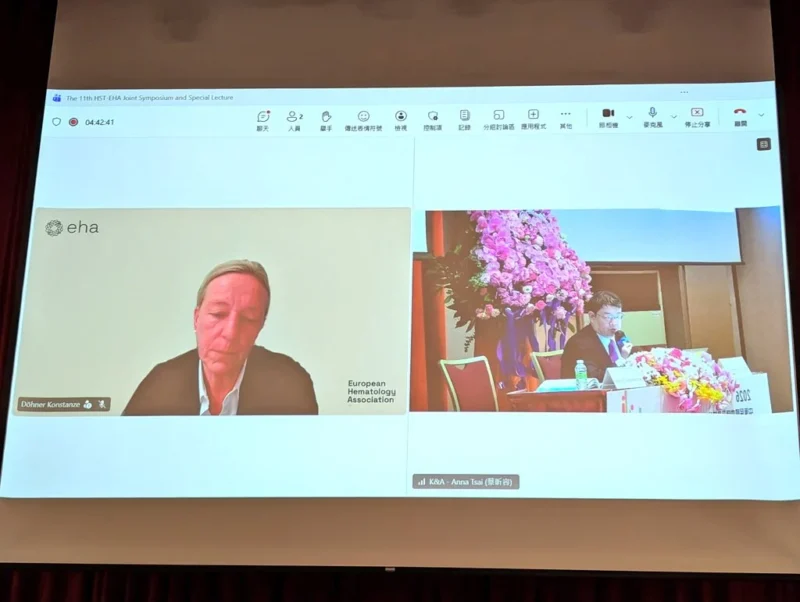Stop sharing the screen
Image resolution: width=800 pixels, height=602 pixels.
[697, 116]
